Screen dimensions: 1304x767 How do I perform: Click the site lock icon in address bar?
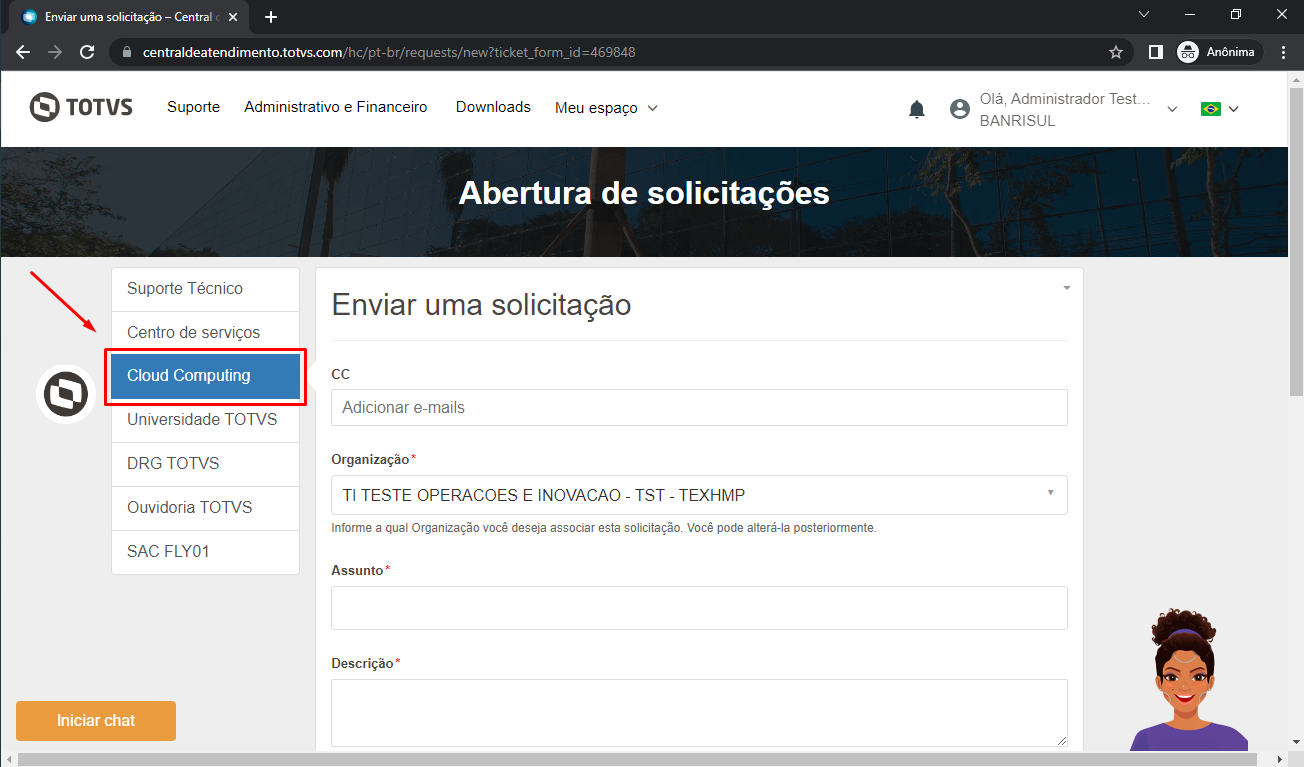[126, 52]
